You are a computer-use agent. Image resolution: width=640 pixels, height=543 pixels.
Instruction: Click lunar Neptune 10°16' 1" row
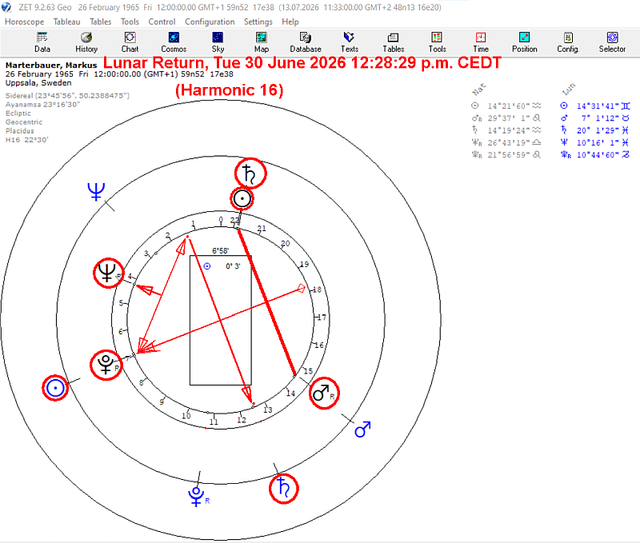tap(595, 142)
